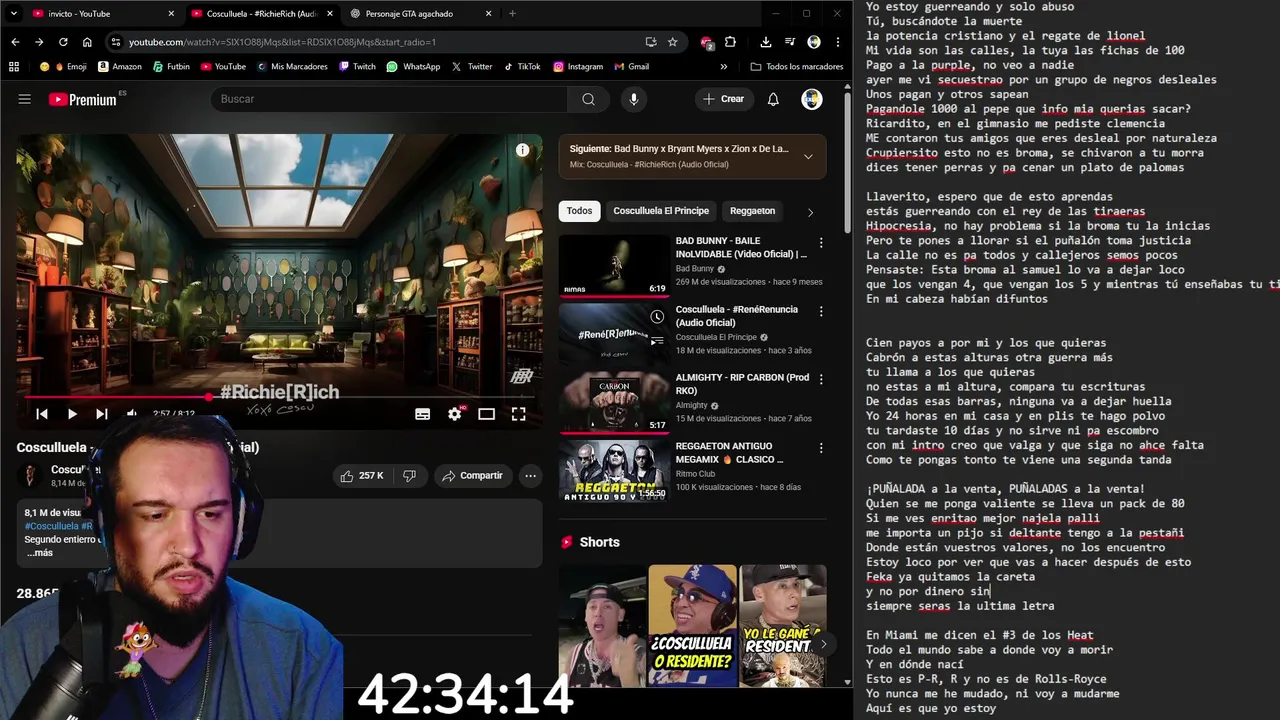Bookmark this page with star icon
This screenshot has width=1280, height=720.
[673, 42]
